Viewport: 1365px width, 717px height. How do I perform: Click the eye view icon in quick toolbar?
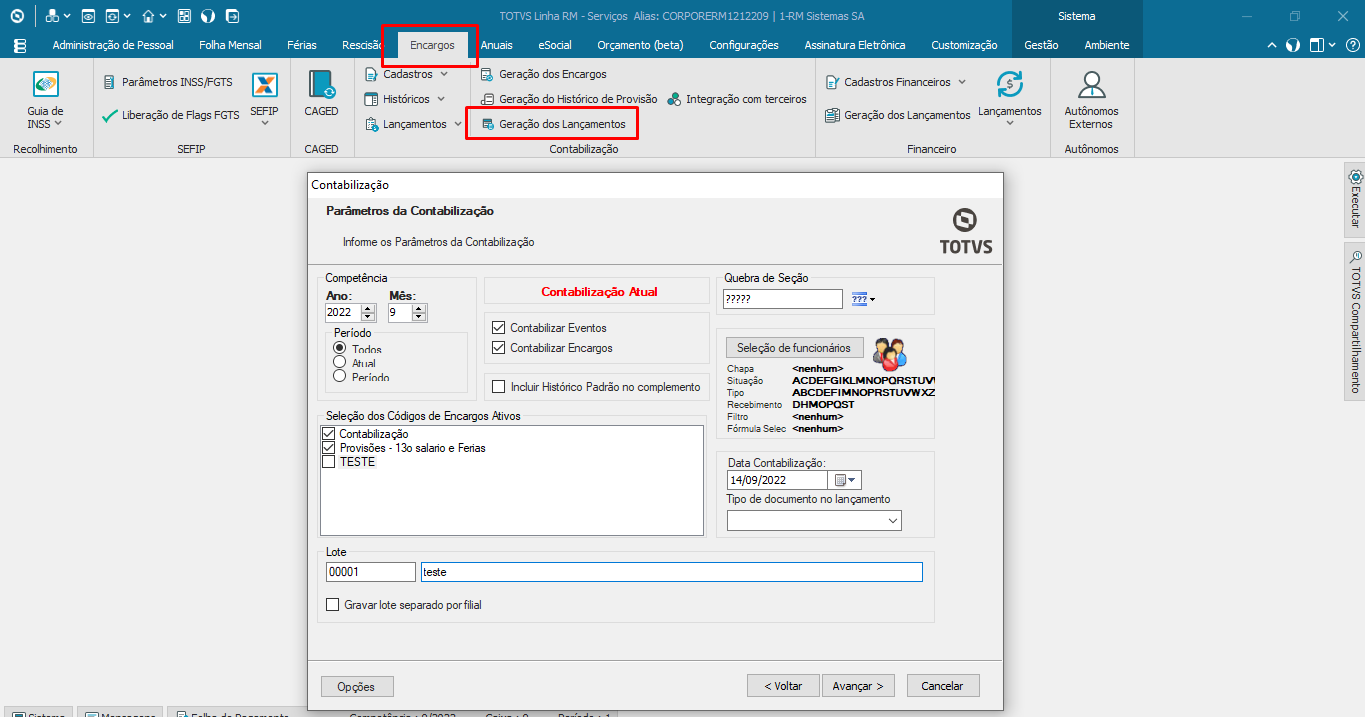pos(88,16)
